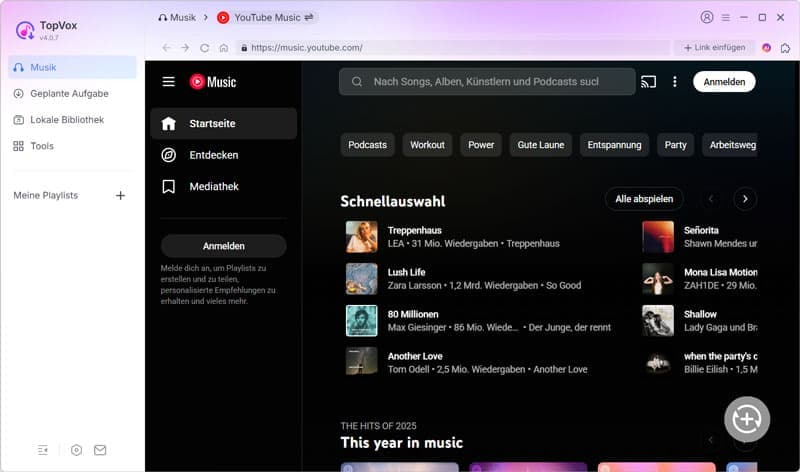Open the user account icon in title bar

[707, 17]
